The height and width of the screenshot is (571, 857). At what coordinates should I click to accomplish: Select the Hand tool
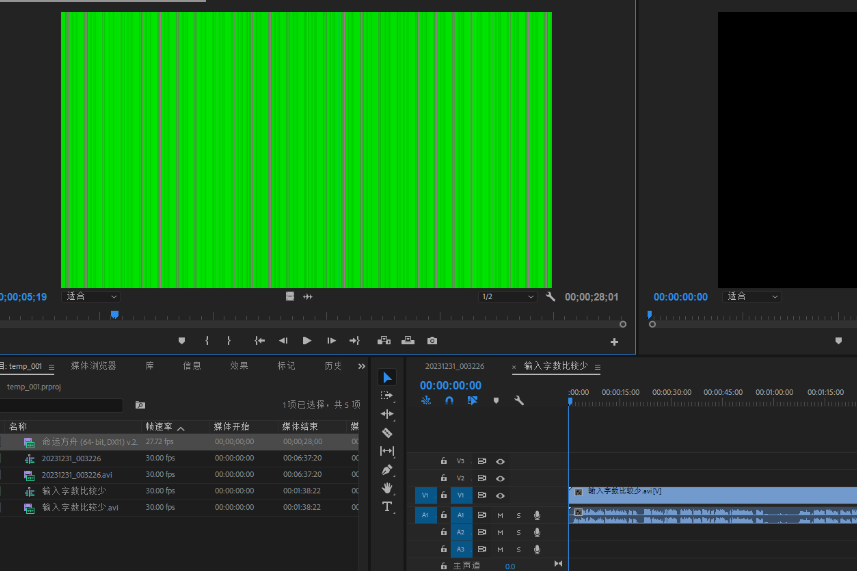click(387, 488)
